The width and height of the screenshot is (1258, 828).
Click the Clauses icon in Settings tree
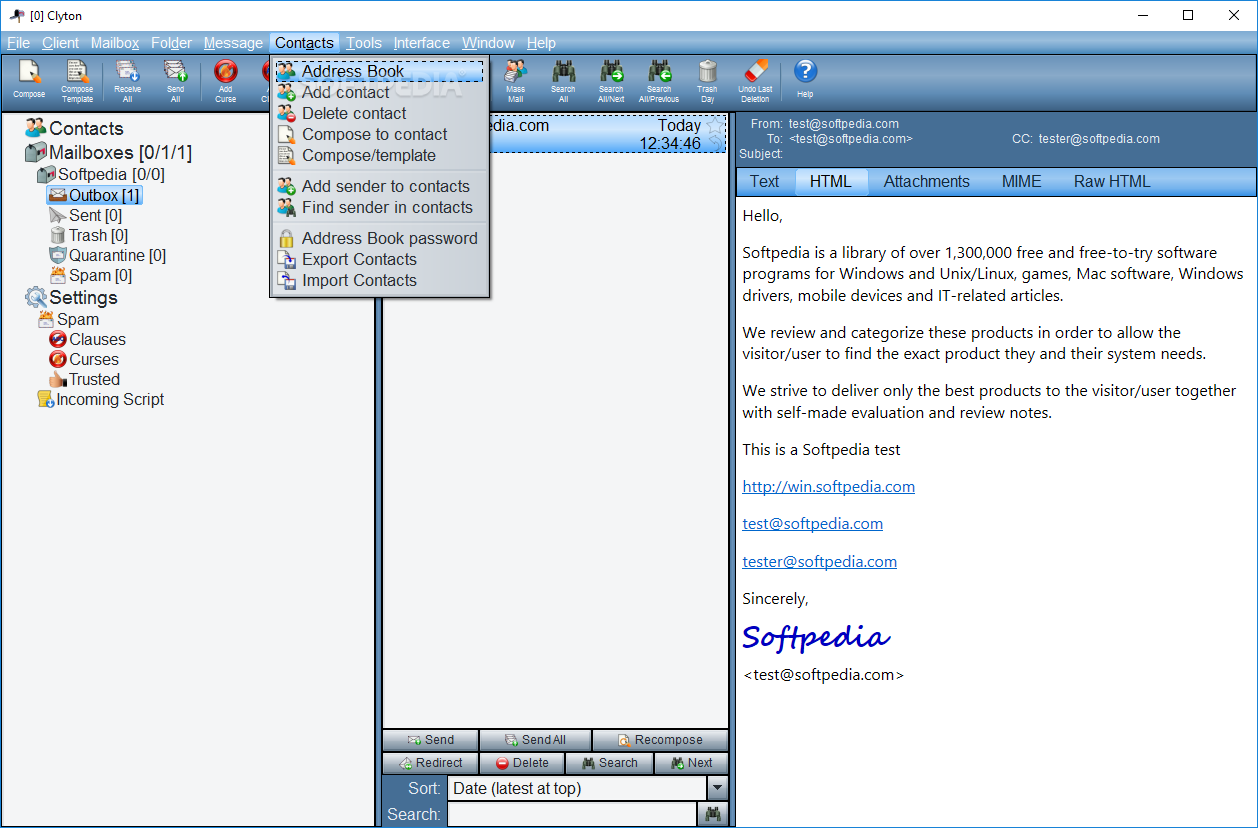(58, 339)
